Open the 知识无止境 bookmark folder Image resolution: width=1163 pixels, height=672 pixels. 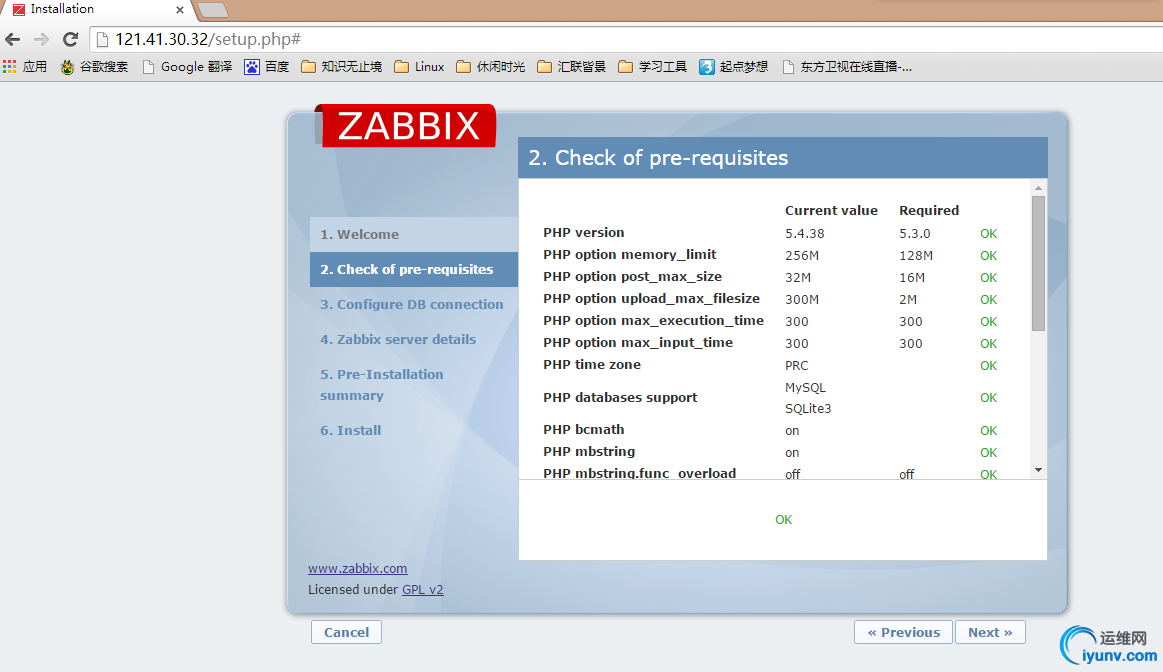[342, 67]
